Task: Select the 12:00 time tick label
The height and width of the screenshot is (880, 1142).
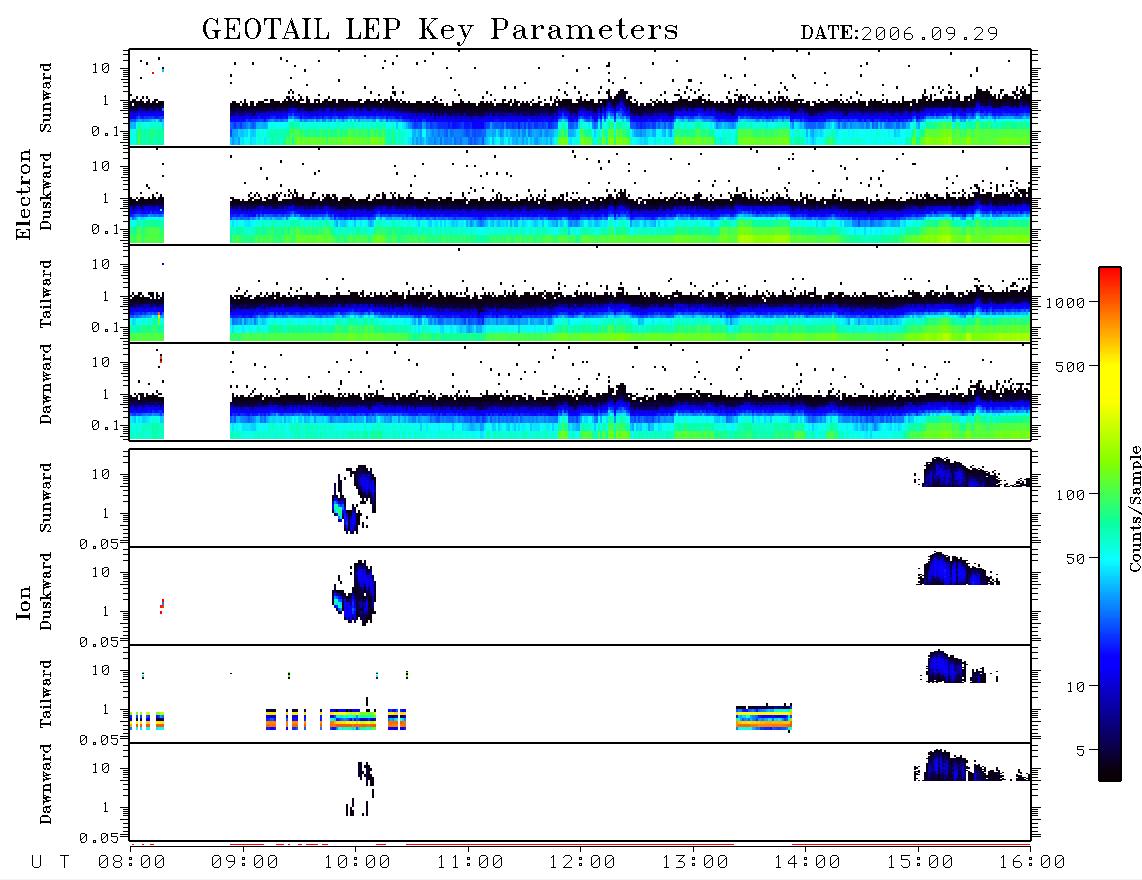Action: point(583,862)
